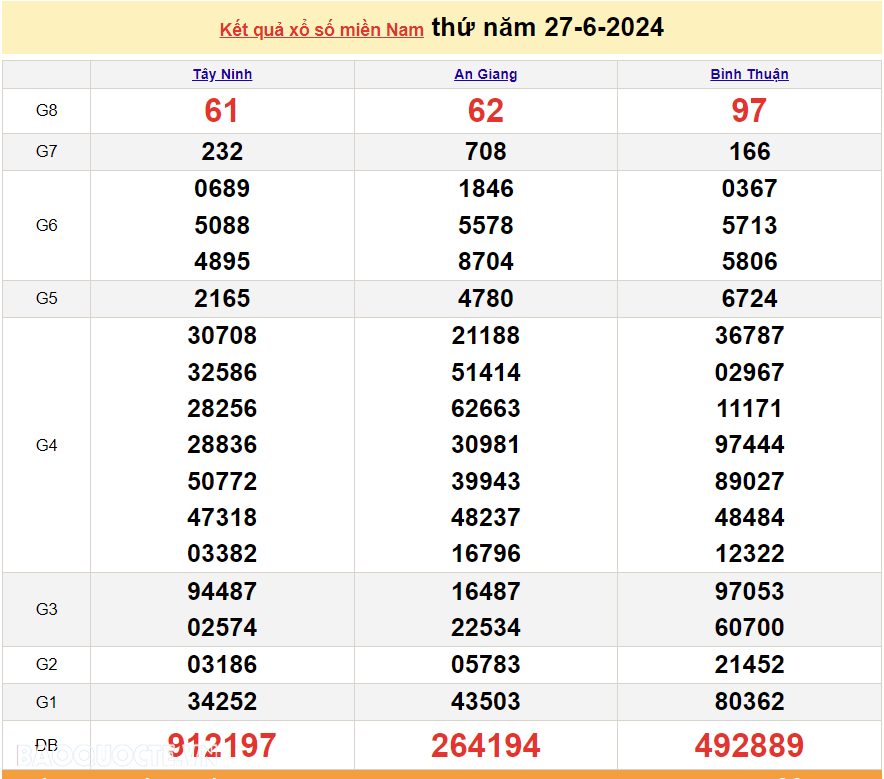Screen dimensions: 884x779
Task: Open the 'Kết quả xổ số miền Nam' link
Action: (321, 30)
